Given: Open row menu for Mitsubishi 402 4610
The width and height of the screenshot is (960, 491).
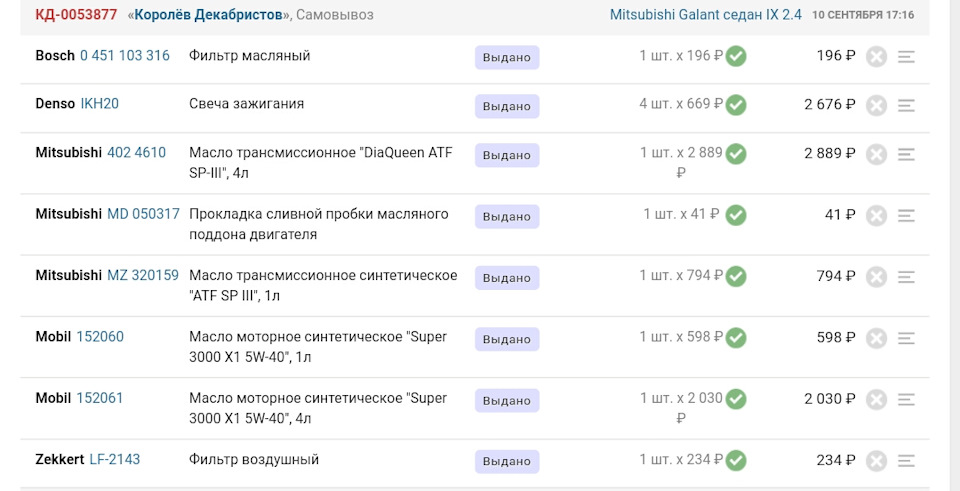Looking at the screenshot, I should (x=906, y=155).
